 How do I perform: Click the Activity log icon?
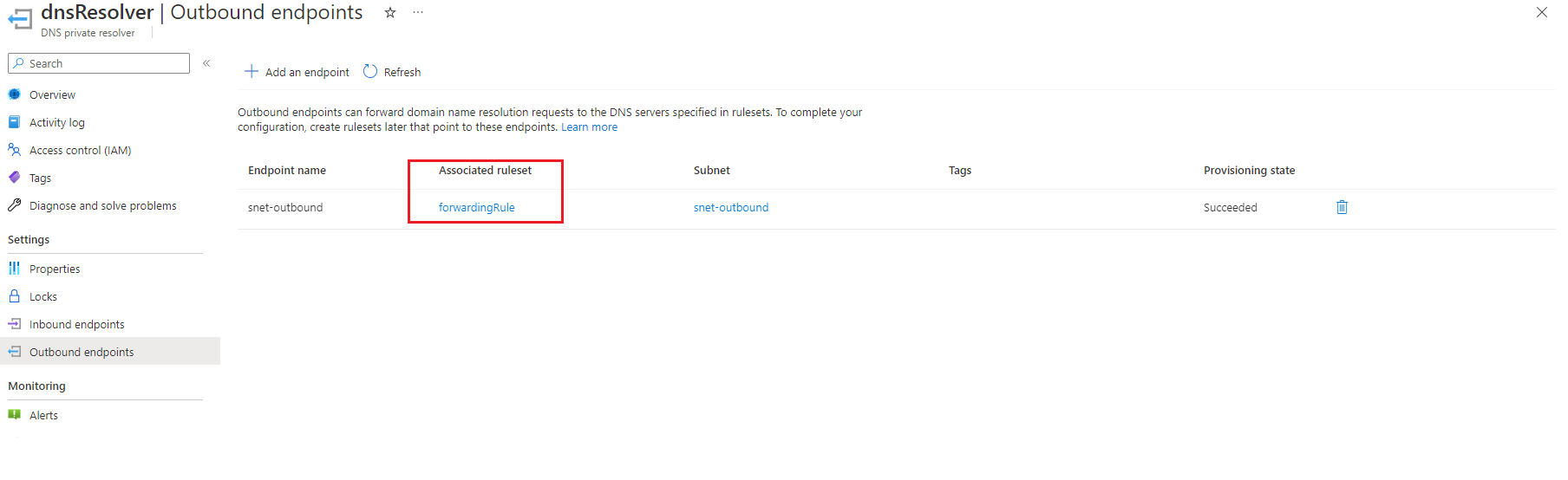pyautogui.click(x=14, y=122)
